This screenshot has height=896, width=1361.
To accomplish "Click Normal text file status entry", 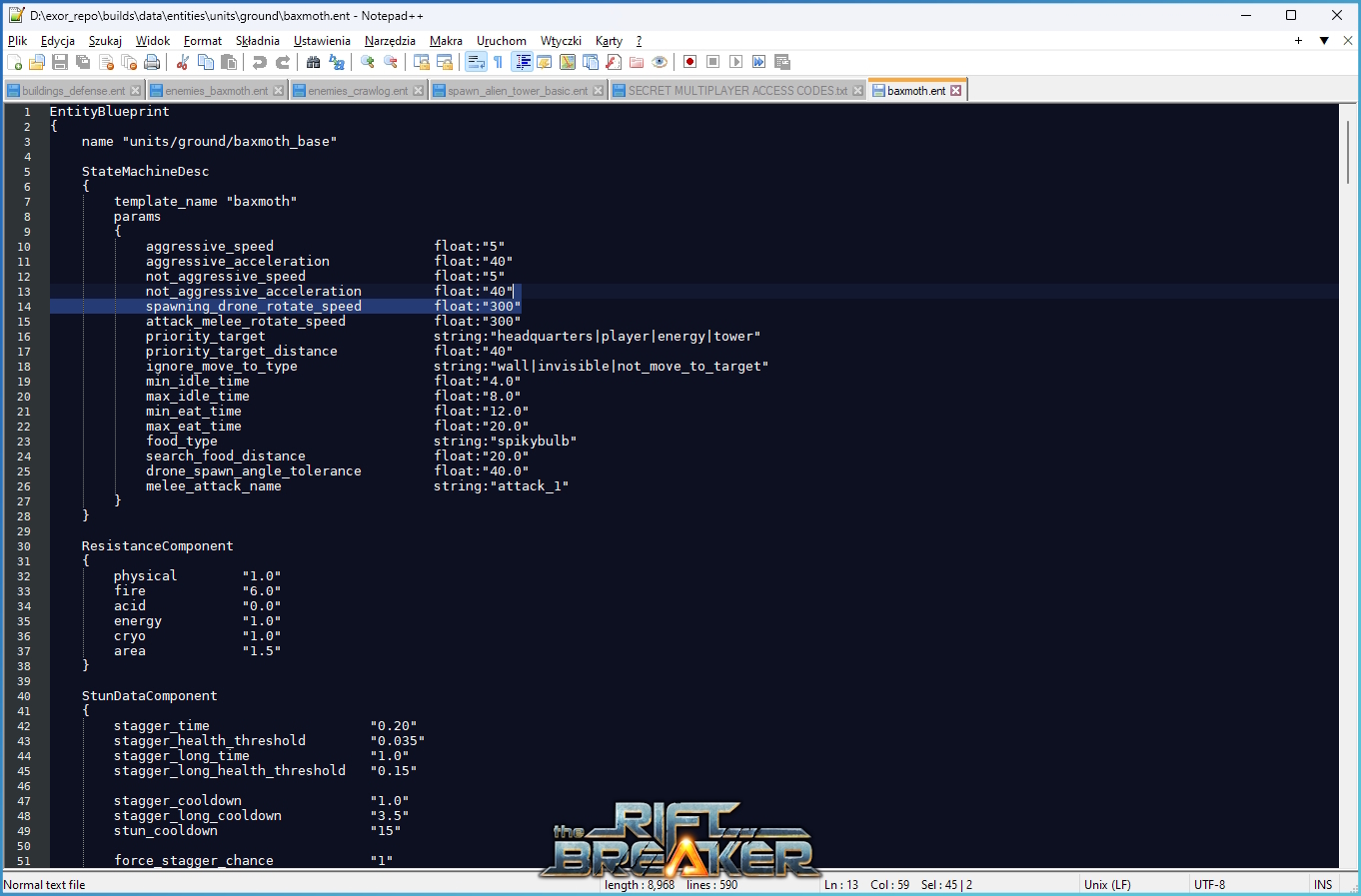I will (x=45, y=885).
